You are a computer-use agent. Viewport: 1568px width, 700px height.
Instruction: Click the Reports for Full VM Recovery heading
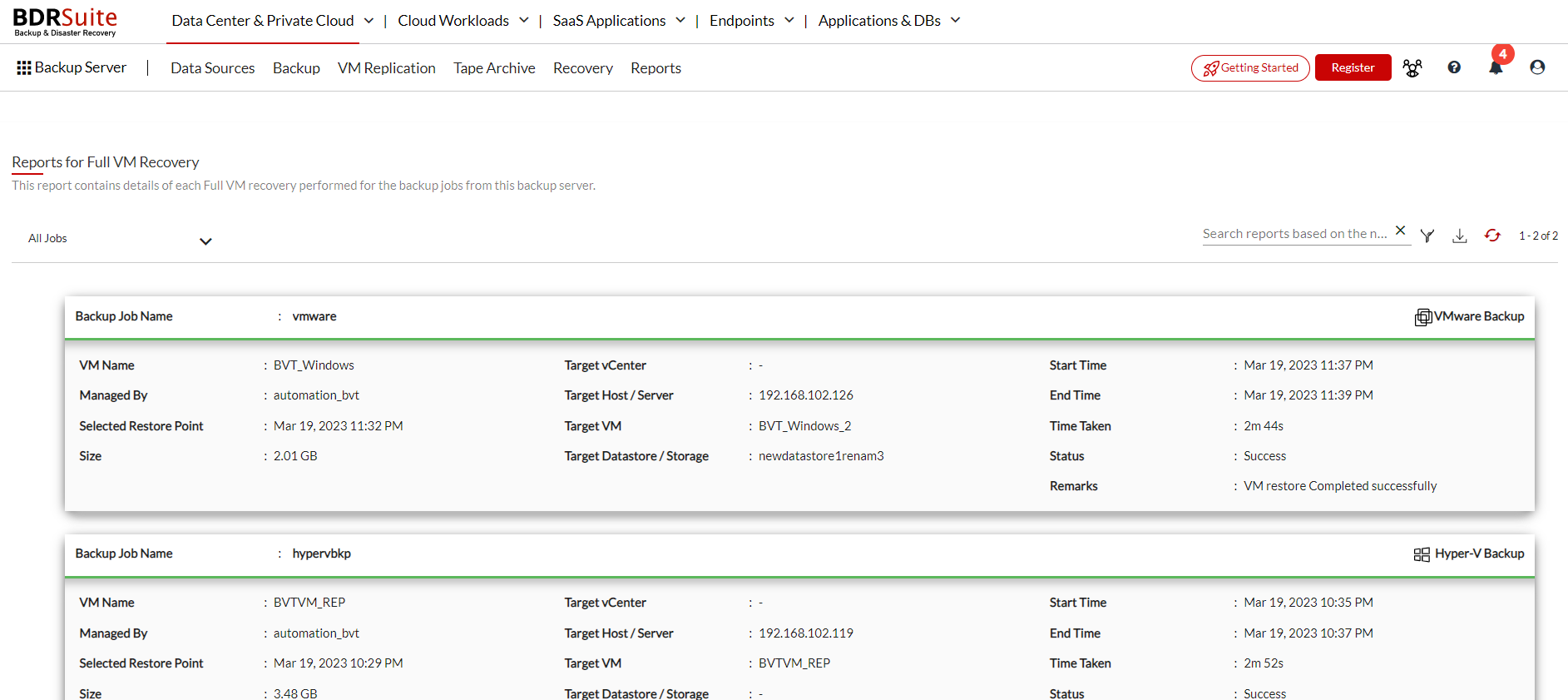pyautogui.click(x=106, y=162)
